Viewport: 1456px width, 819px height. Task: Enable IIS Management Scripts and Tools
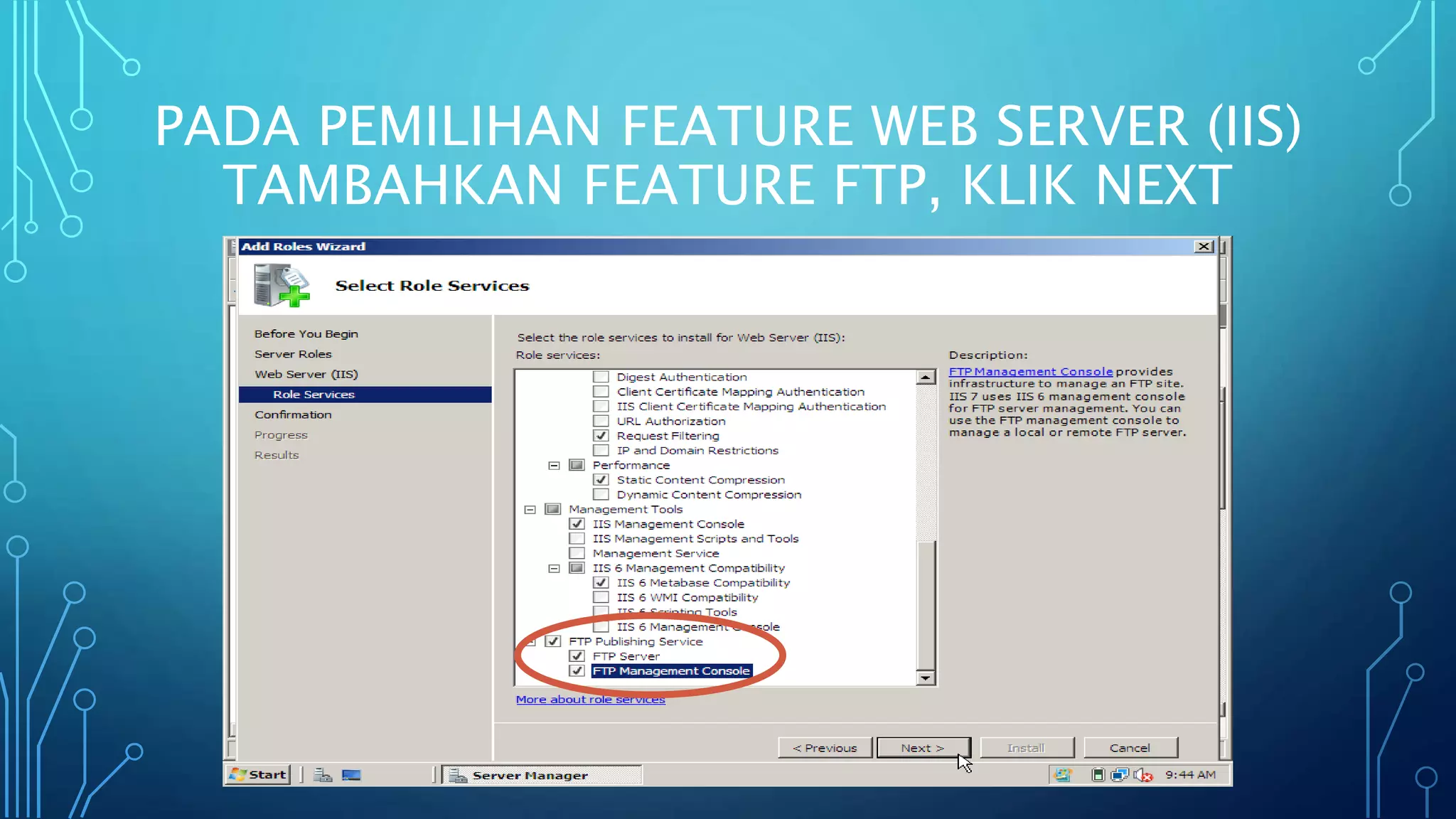(577, 539)
